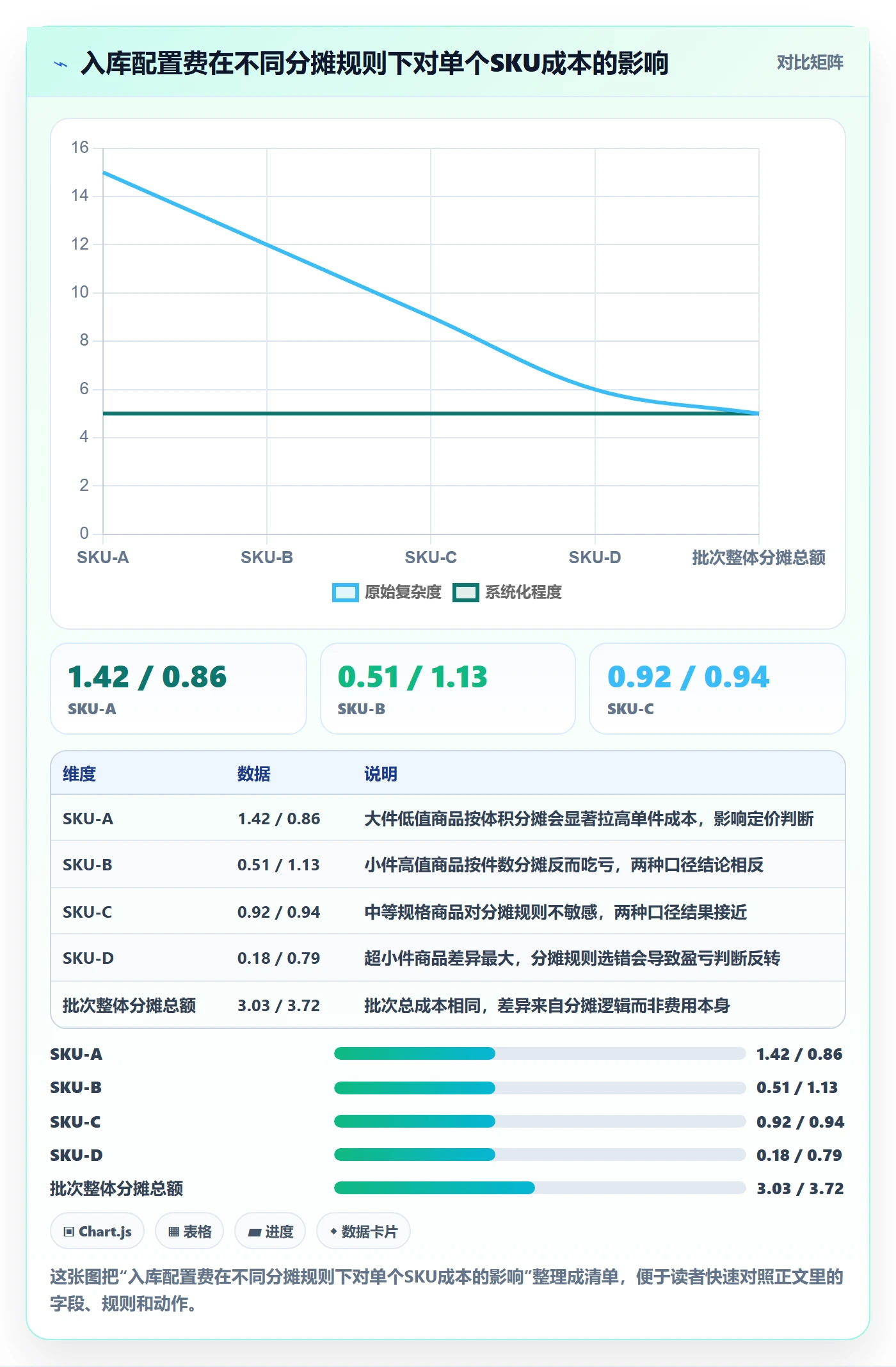This screenshot has width=896, height=1367.
Task: Select the SKU-C row name in the table
Action: [x=88, y=912]
